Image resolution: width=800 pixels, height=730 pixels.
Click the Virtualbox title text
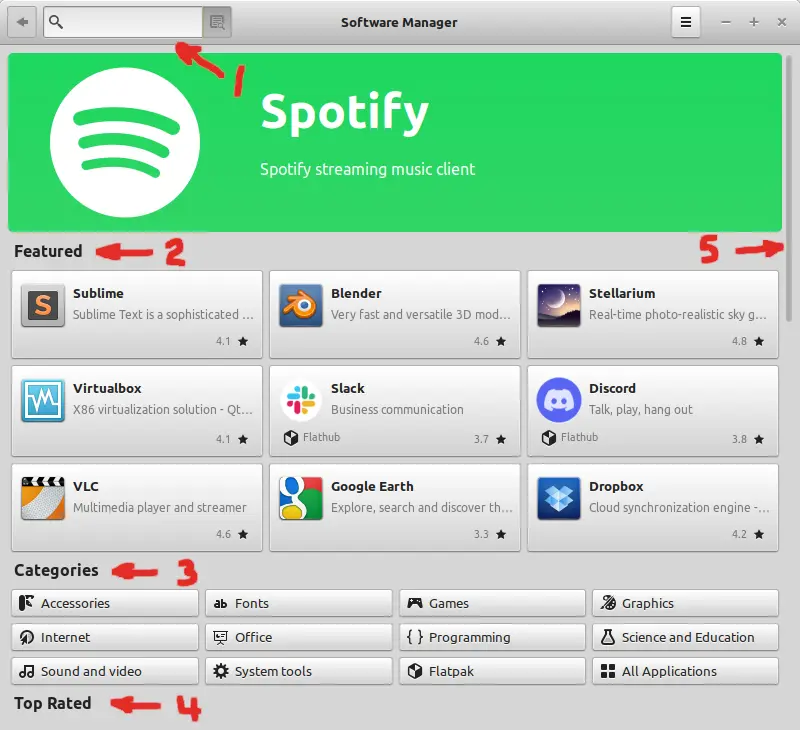point(107,388)
